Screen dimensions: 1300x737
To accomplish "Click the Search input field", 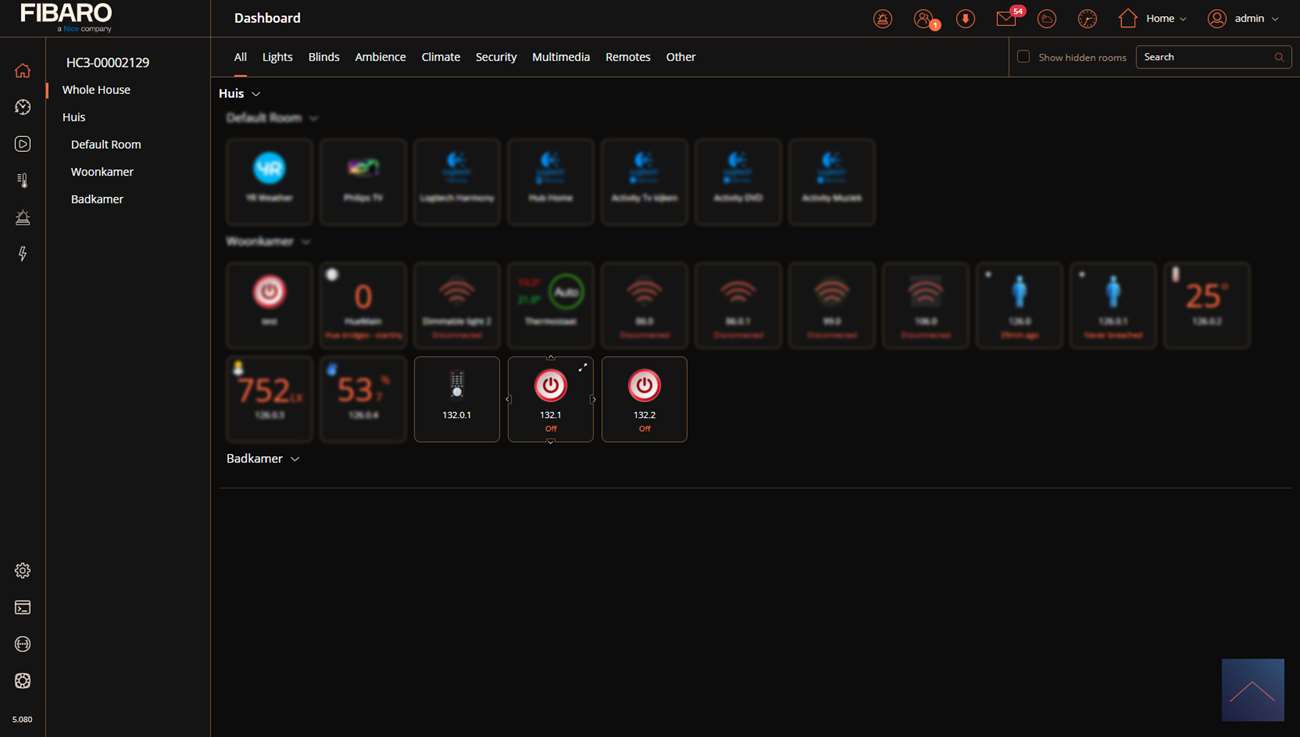I will (1205, 57).
